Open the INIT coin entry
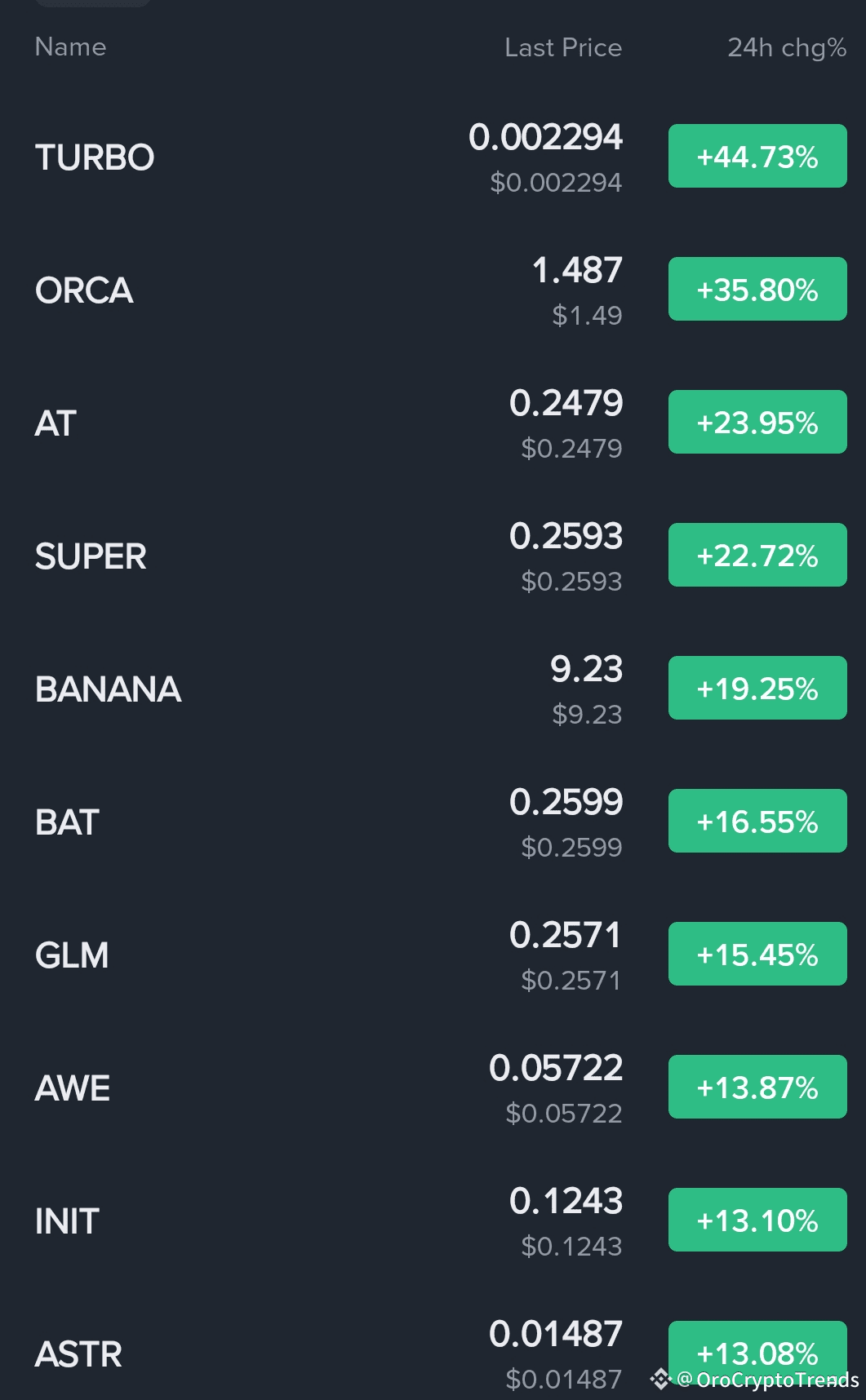This screenshot has height=1400, width=866. click(x=67, y=1221)
